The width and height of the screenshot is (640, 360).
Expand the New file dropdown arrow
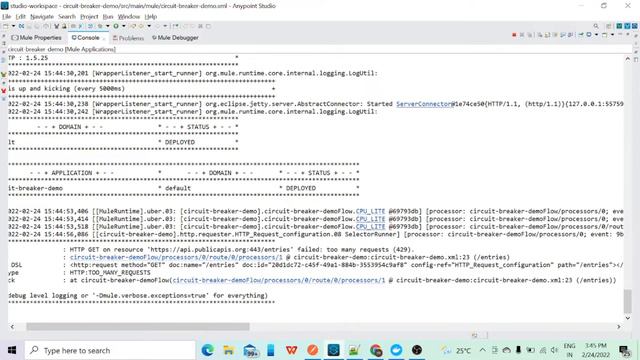click(x=13, y=26)
